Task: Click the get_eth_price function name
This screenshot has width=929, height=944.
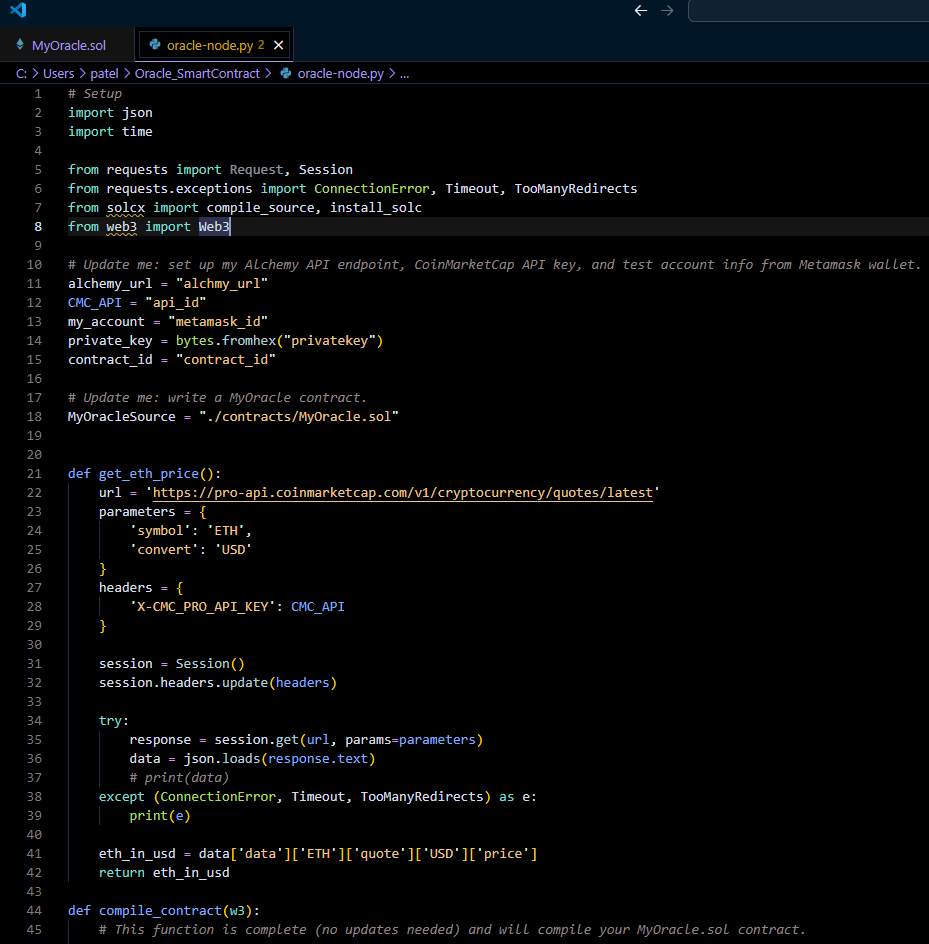Action: [149, 474]
